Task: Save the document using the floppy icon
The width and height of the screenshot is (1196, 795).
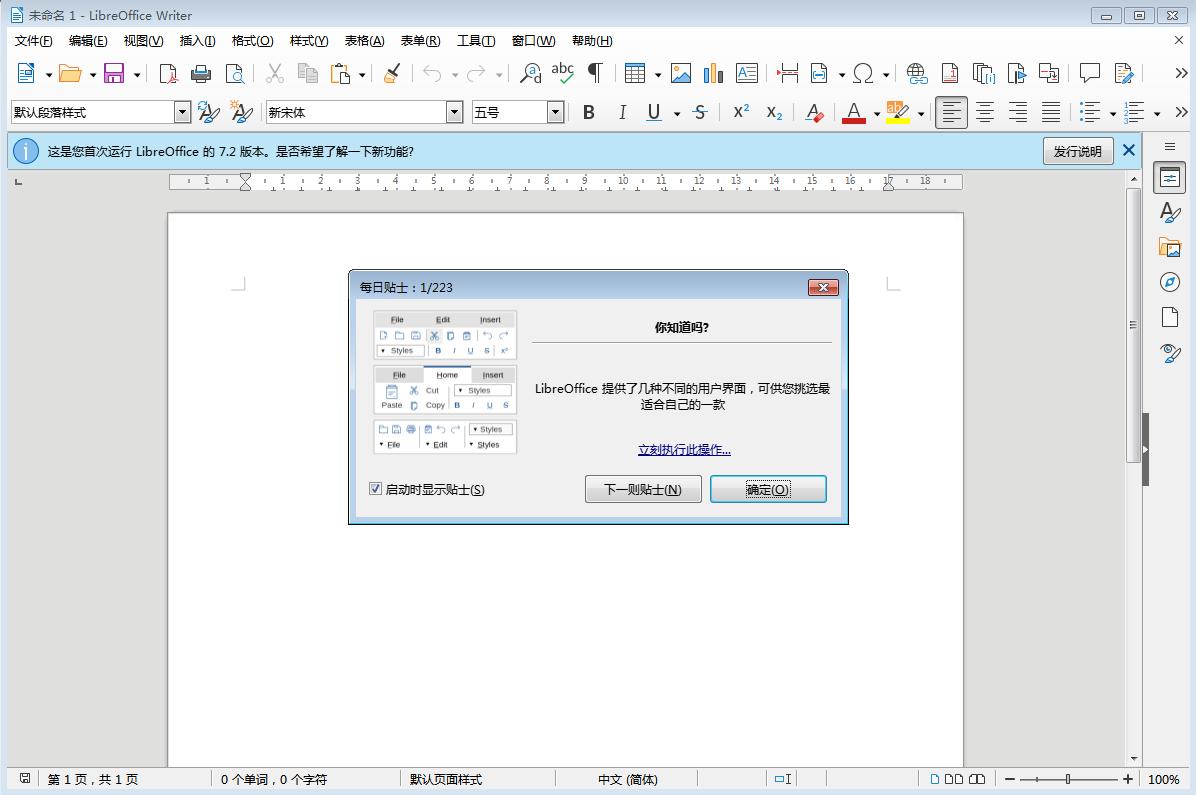Action: click(114, 73)
